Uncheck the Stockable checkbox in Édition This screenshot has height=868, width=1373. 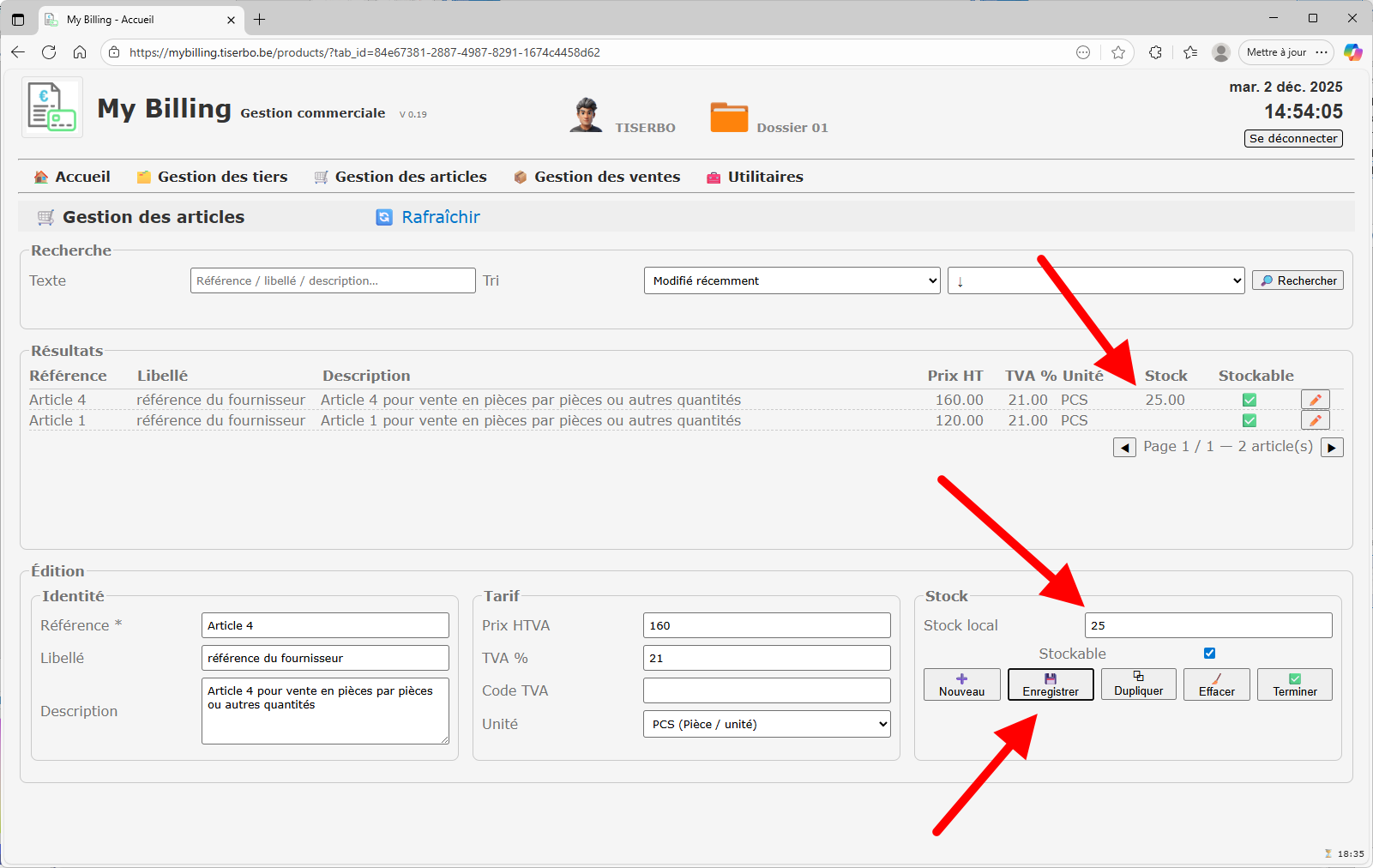pos(1209,654)
